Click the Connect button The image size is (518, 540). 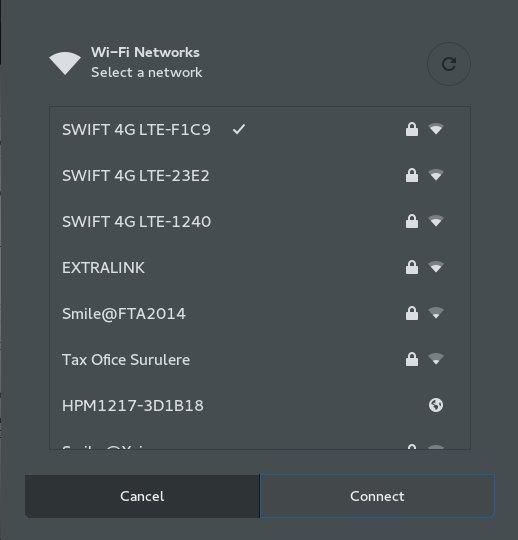coord(377,496)
